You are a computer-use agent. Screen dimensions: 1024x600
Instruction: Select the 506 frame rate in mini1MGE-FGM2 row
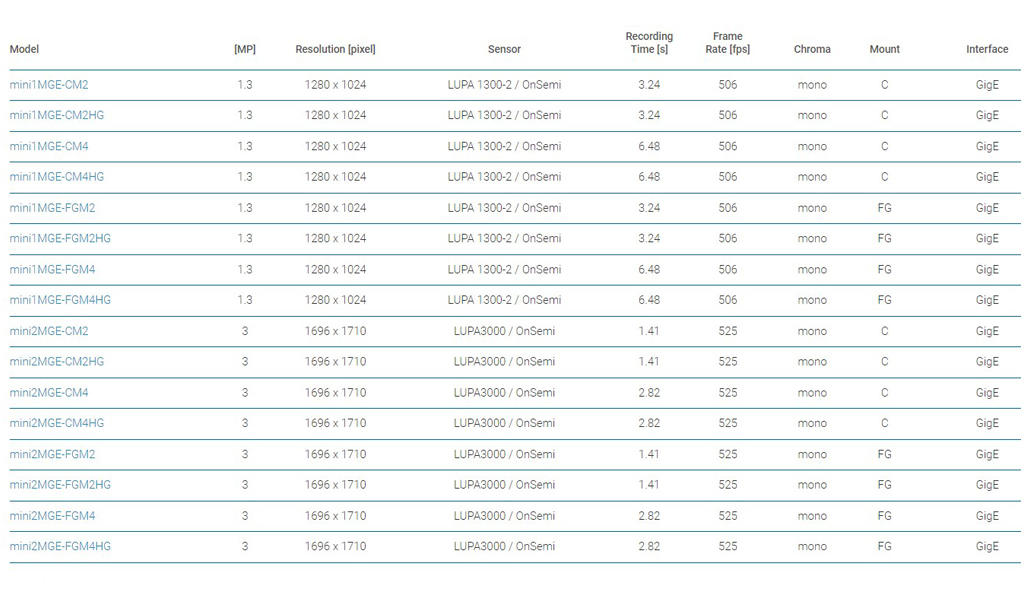point(728,208)
